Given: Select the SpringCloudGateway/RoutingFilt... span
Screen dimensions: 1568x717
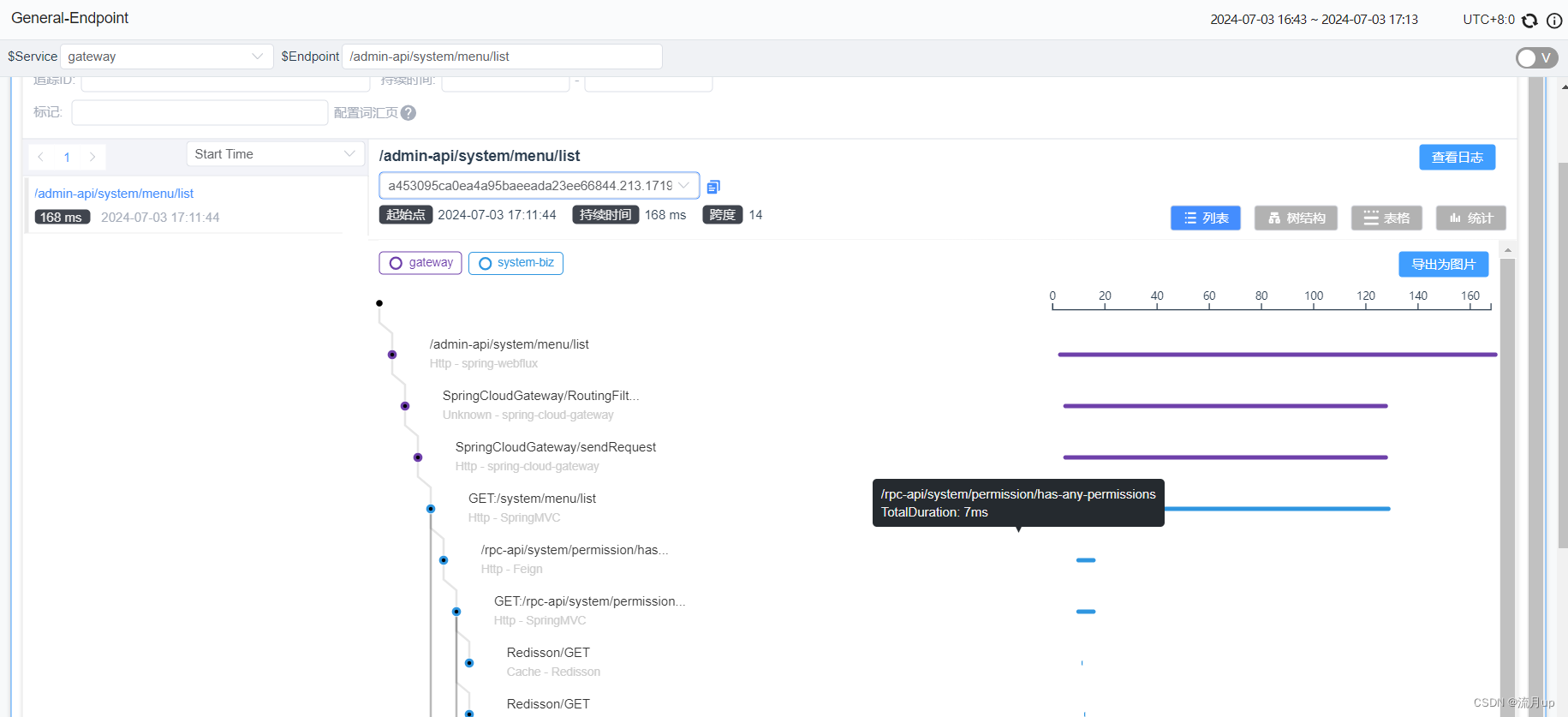Looking at the screenshot, I should [540, 396].
